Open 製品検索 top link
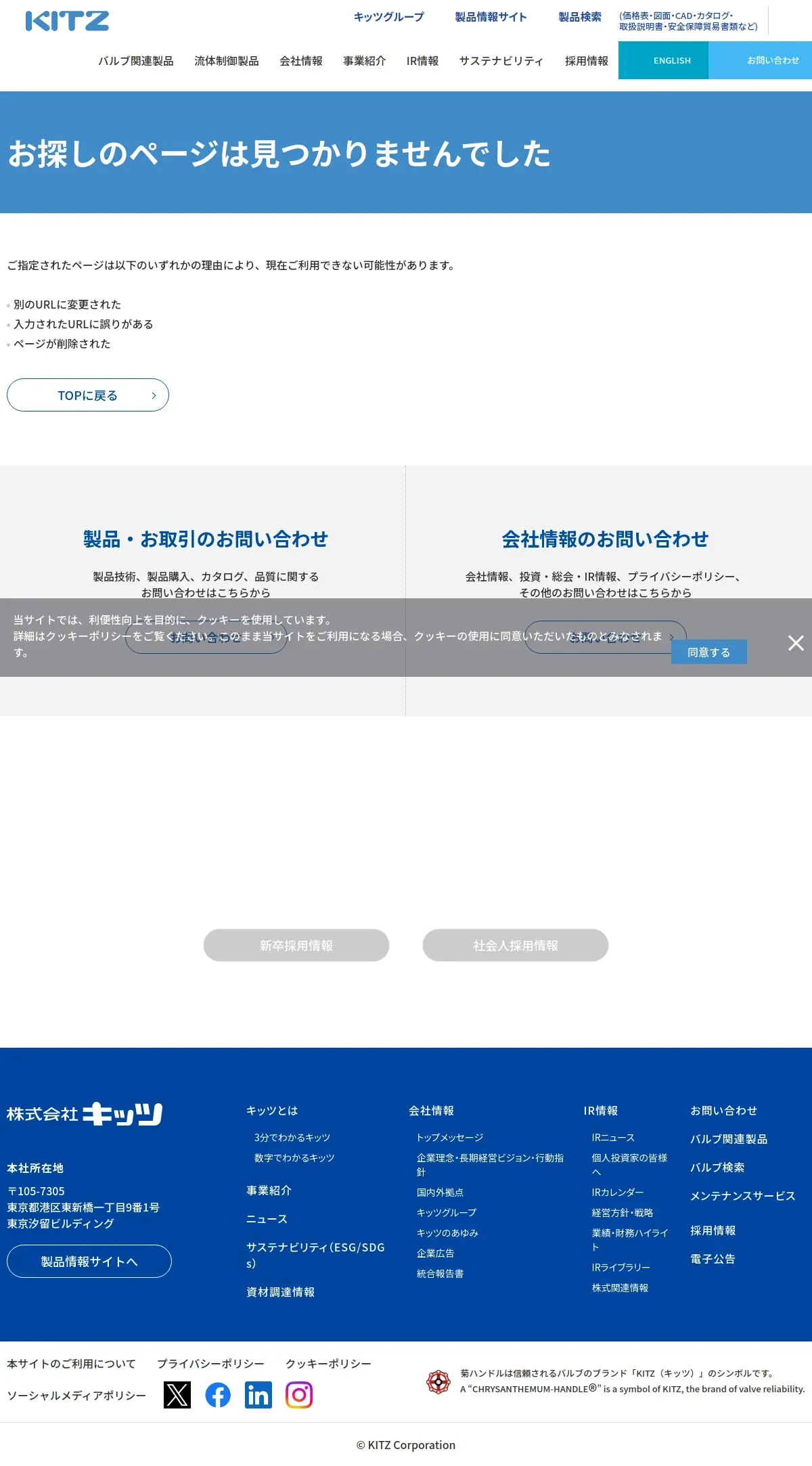 click(580, 17)
